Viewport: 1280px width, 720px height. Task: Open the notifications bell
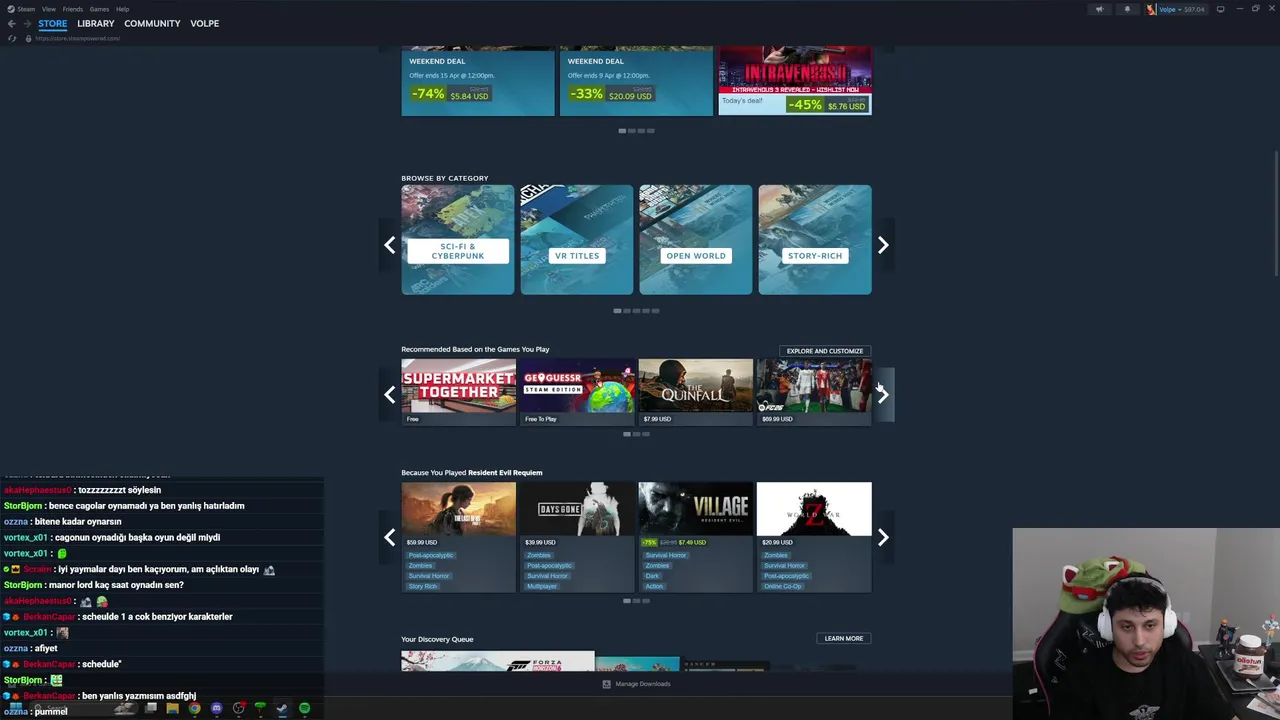coord(1127,9)
